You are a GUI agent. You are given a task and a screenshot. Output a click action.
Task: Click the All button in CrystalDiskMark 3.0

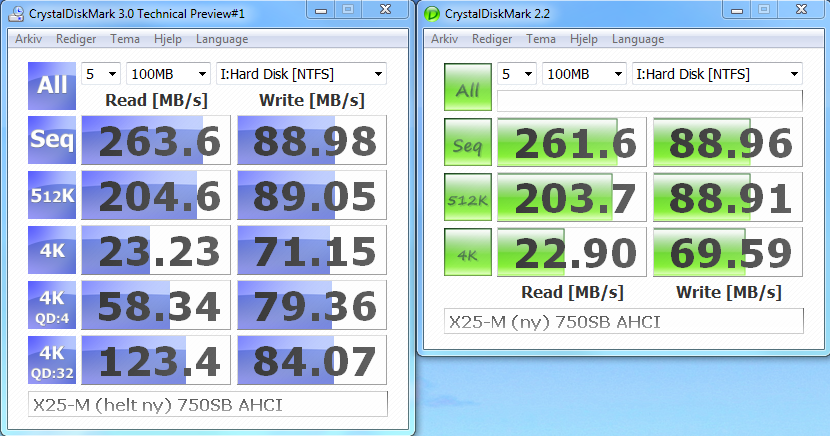pyautogui.click(x=52, y=86)
